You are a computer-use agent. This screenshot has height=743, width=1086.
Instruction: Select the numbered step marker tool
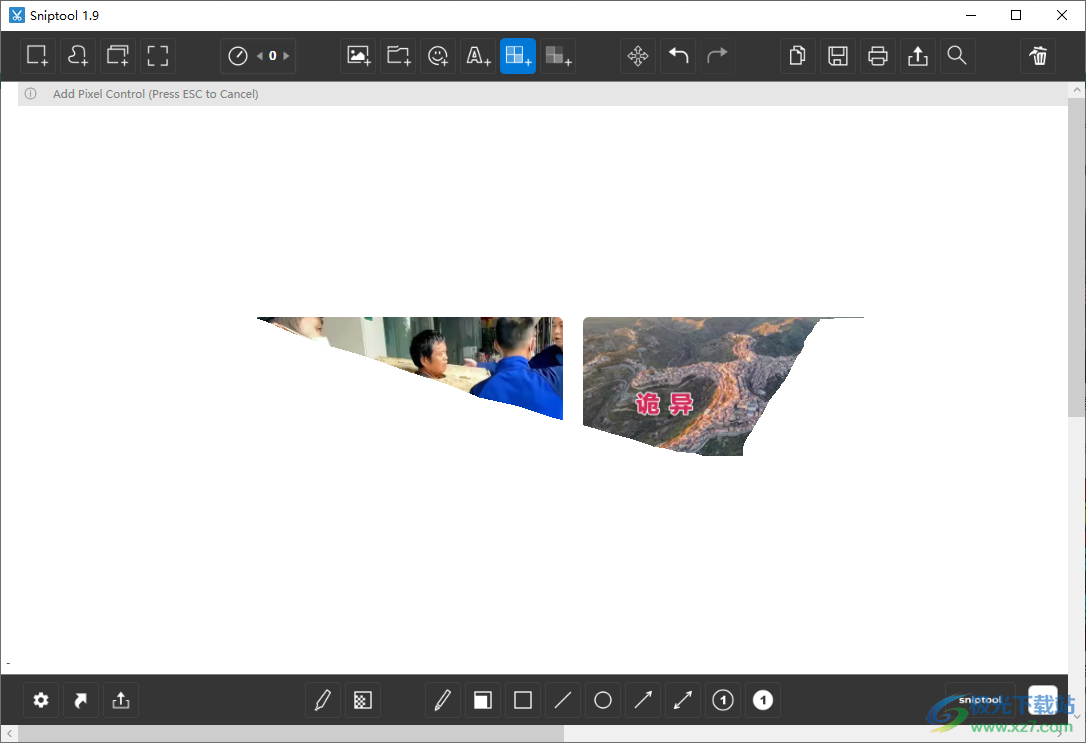coord(722,700)
